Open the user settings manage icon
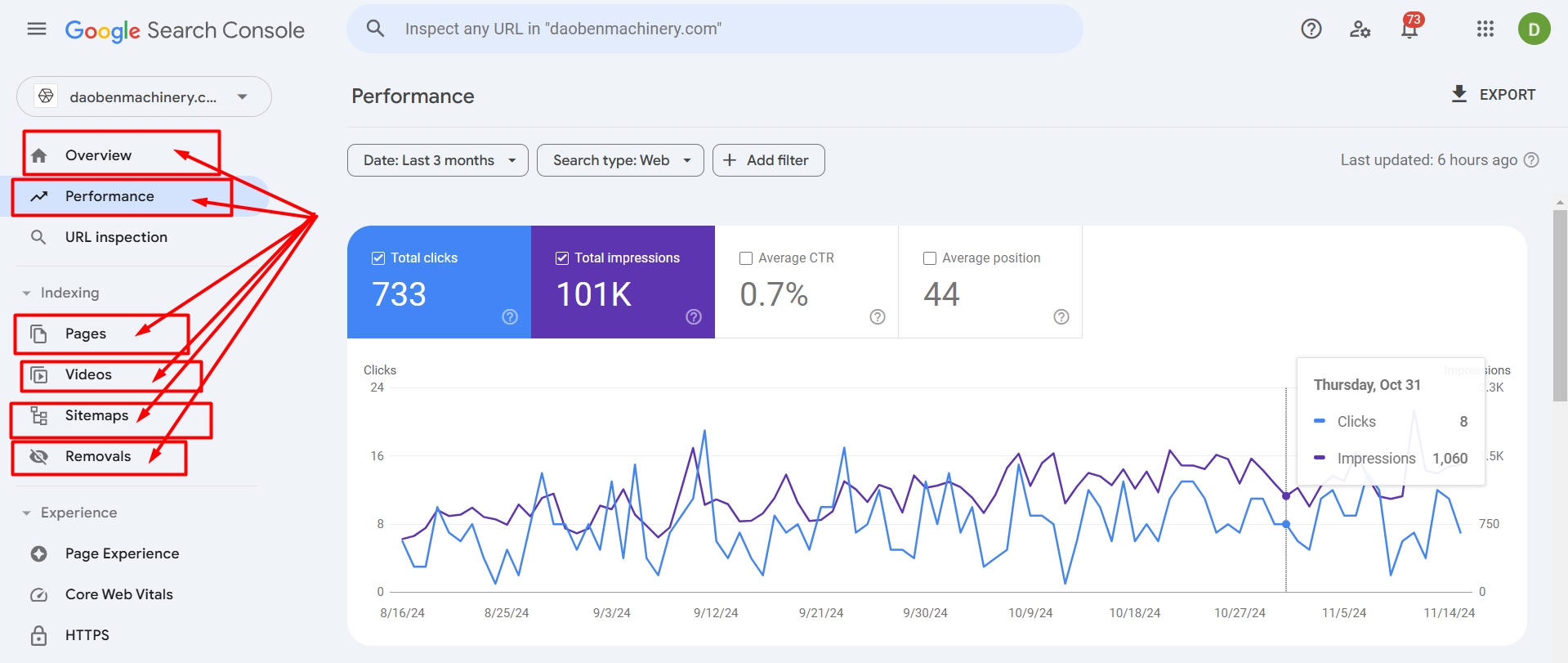The height and width of the screenshot is (663, 1568). click(1360, 29)
